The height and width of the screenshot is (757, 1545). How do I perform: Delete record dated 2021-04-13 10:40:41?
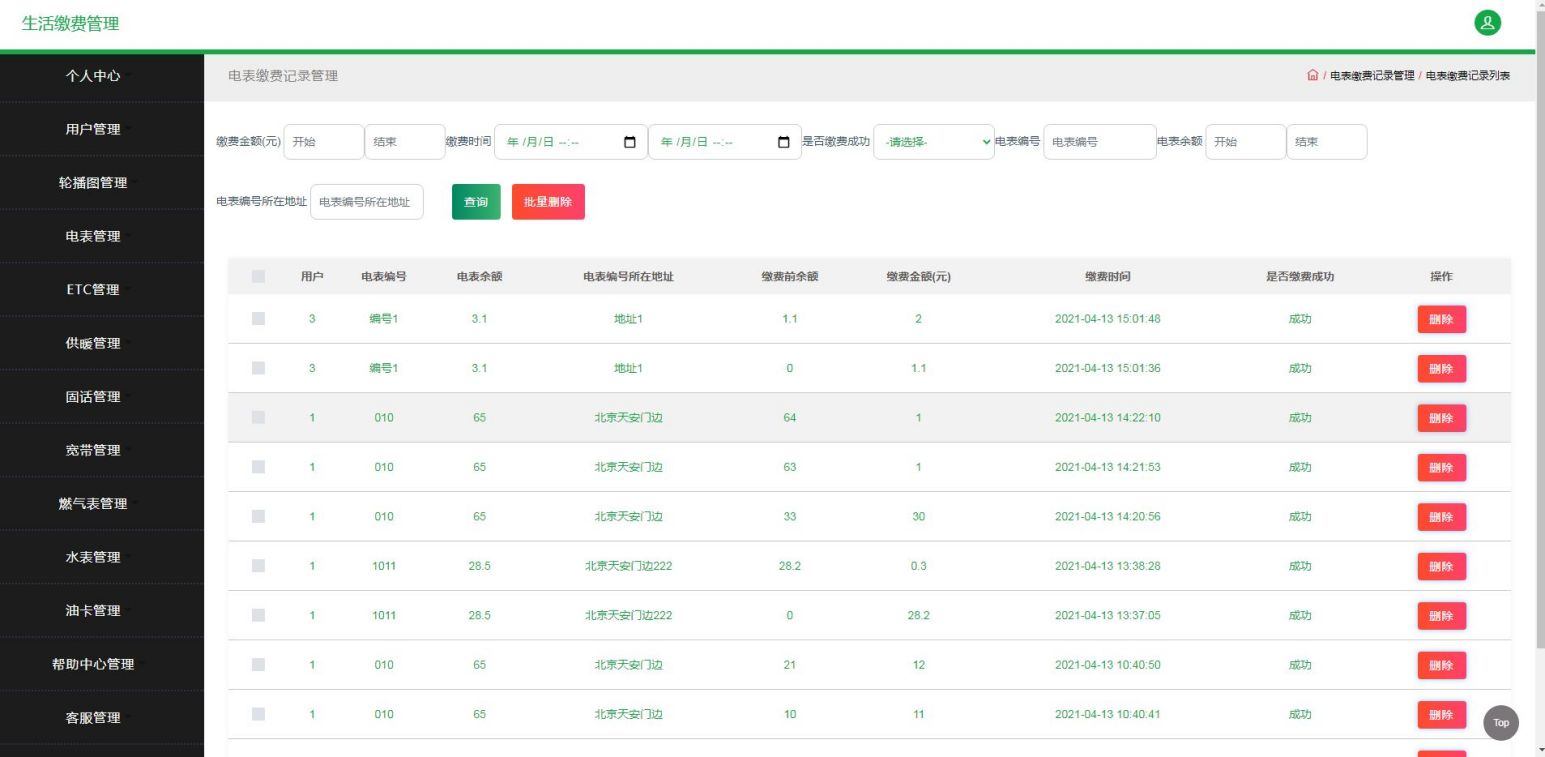click(x=1441, y=714)
